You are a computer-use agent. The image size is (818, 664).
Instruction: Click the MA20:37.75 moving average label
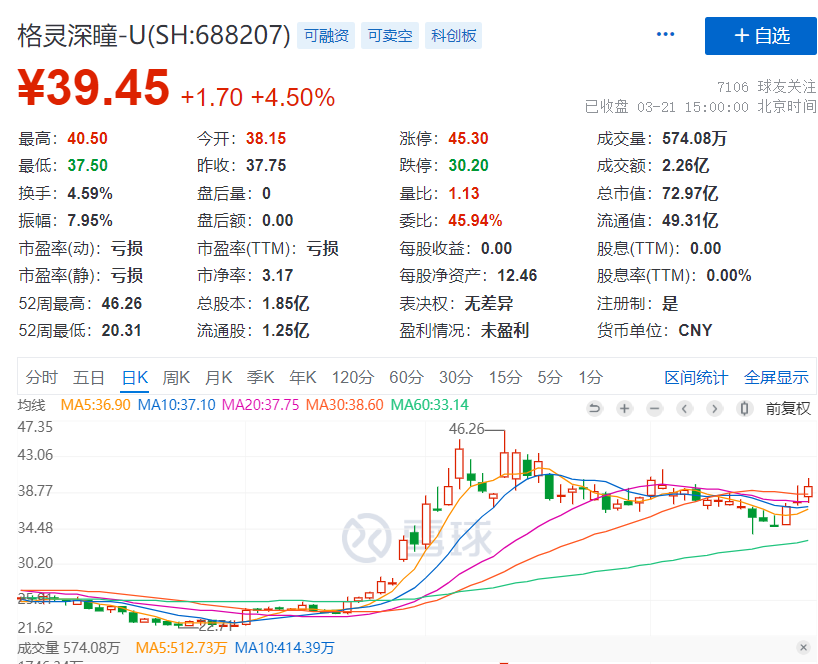click(x=260, y=405)
